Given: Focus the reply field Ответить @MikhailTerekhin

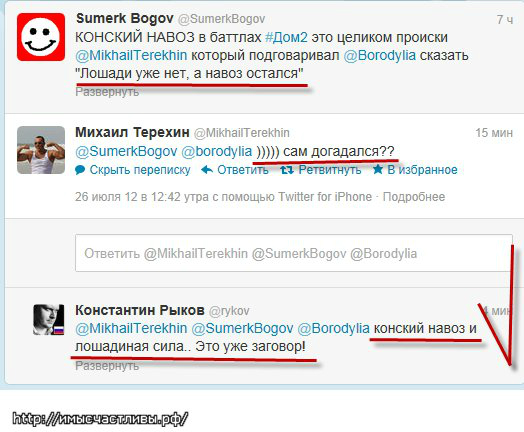Looking at the screenshot, I should (294, 253).
